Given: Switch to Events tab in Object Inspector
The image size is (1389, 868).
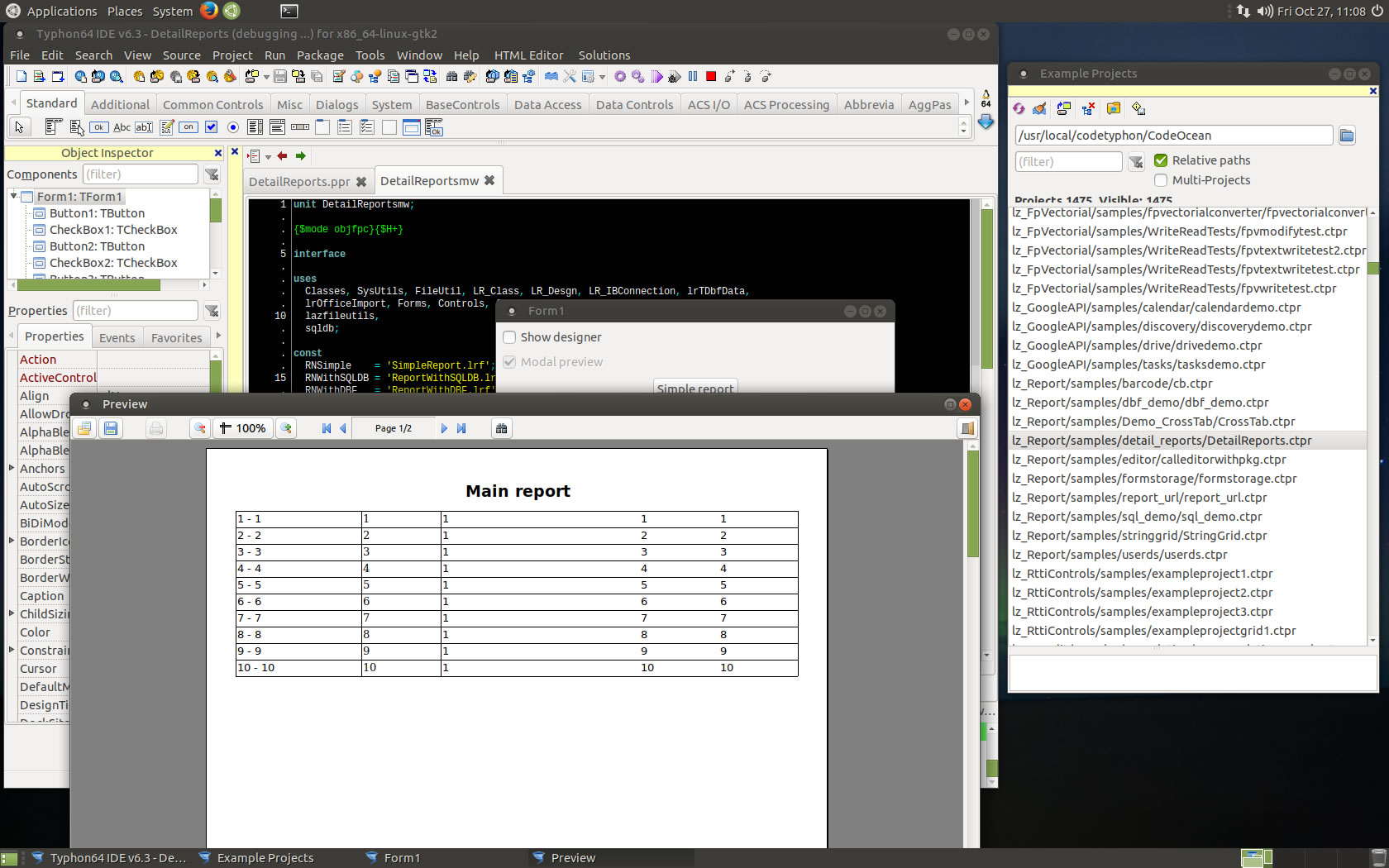Looking at the screenshot, I should 117,337.
